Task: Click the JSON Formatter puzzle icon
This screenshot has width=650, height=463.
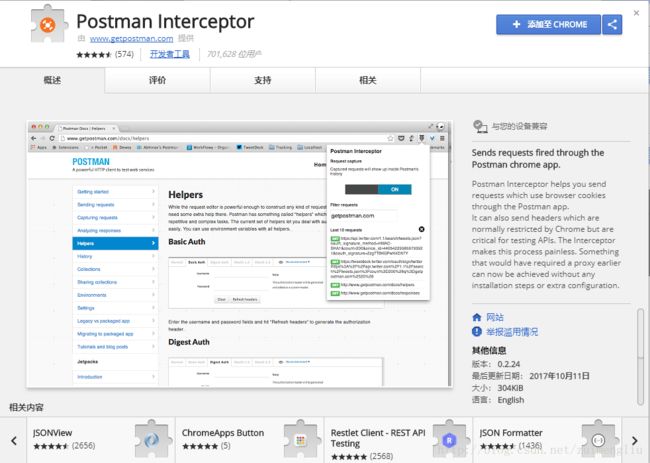Action: (599, 439)
